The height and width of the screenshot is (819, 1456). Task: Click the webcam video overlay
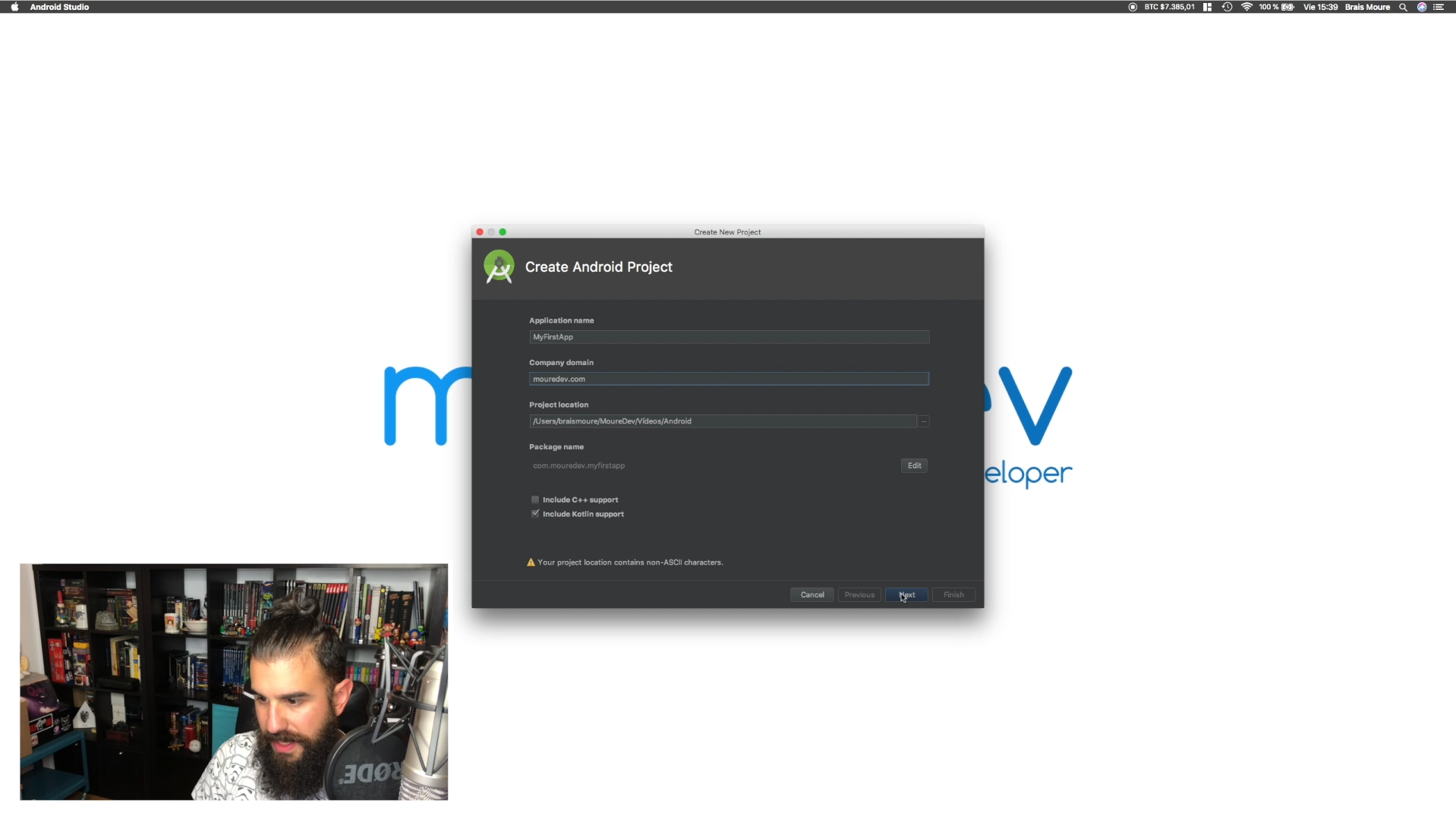(234, 682)
